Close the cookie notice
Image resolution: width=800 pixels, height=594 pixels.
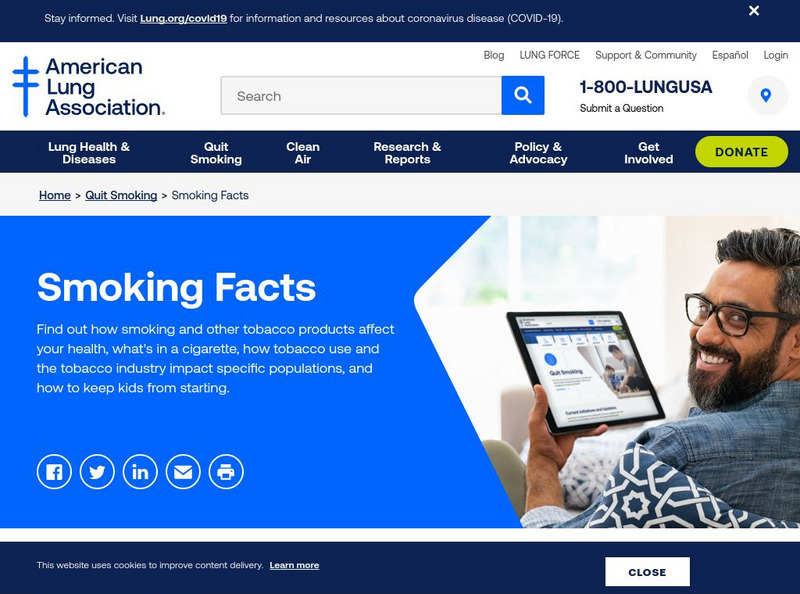(647, 572)
